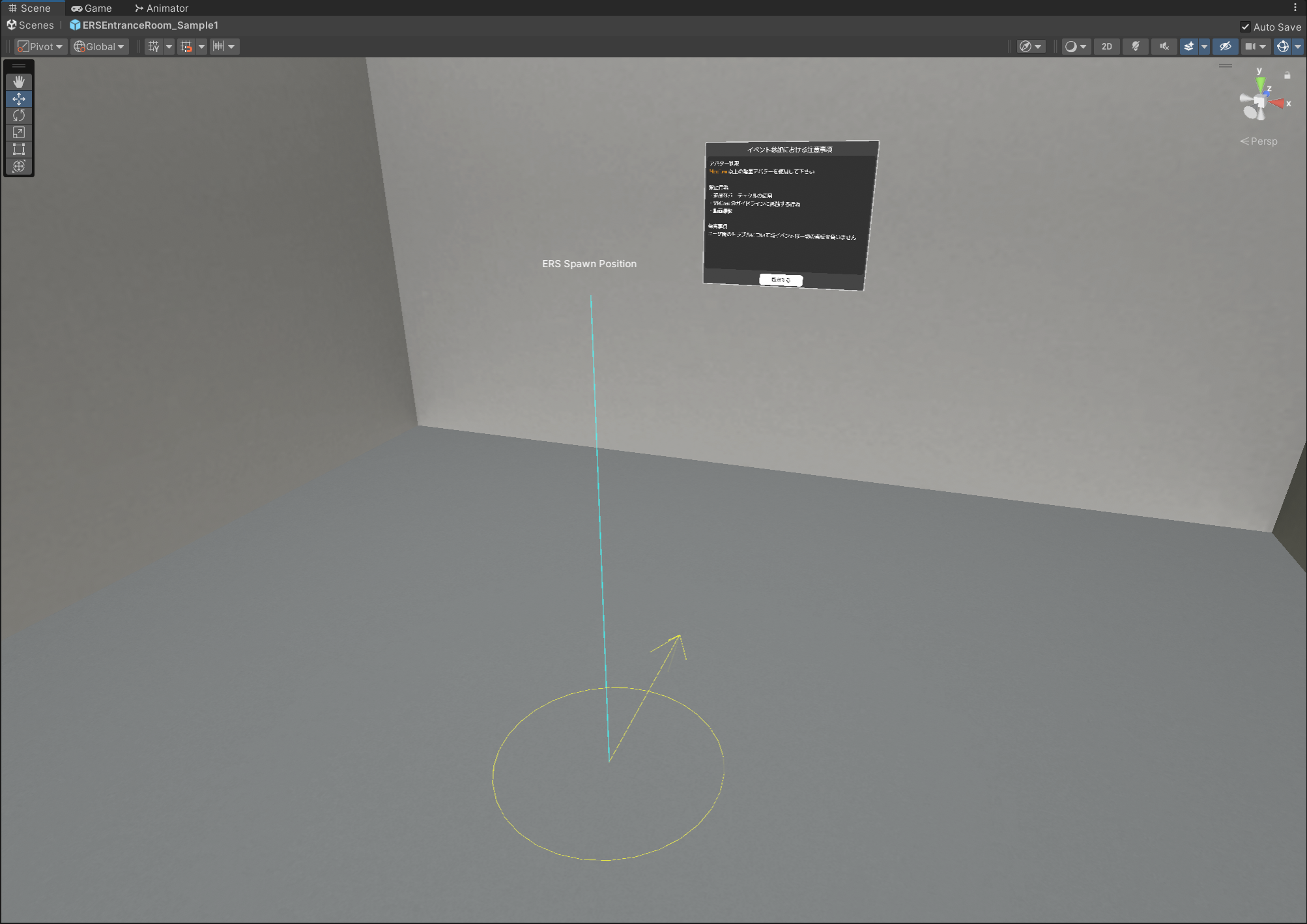Select the combined Transform tool
The image size is (1307, 924).
click(x=19, y=166)
